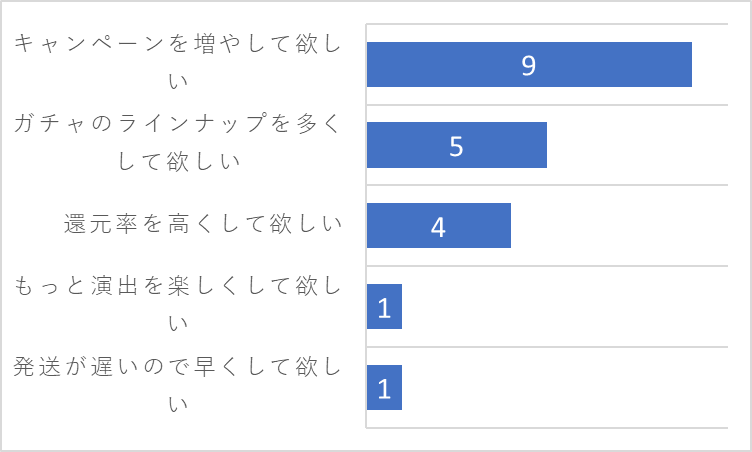This screenshot has width=752, height=452.
Task: Click the data label 1 on bottom bar
Action: 384,389
